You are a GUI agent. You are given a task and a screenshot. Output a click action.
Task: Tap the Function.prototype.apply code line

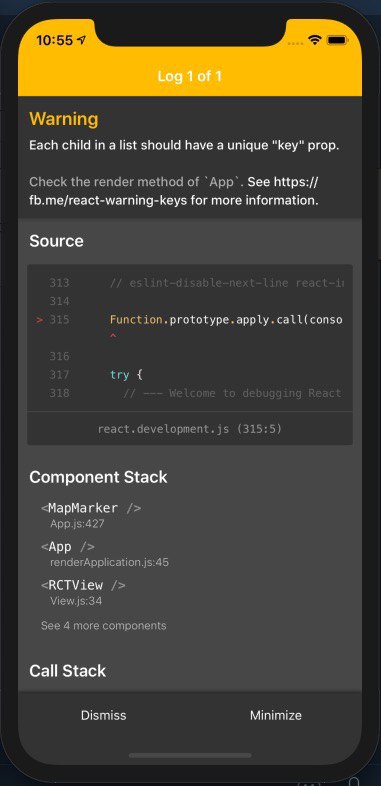(x=226, y=320)
